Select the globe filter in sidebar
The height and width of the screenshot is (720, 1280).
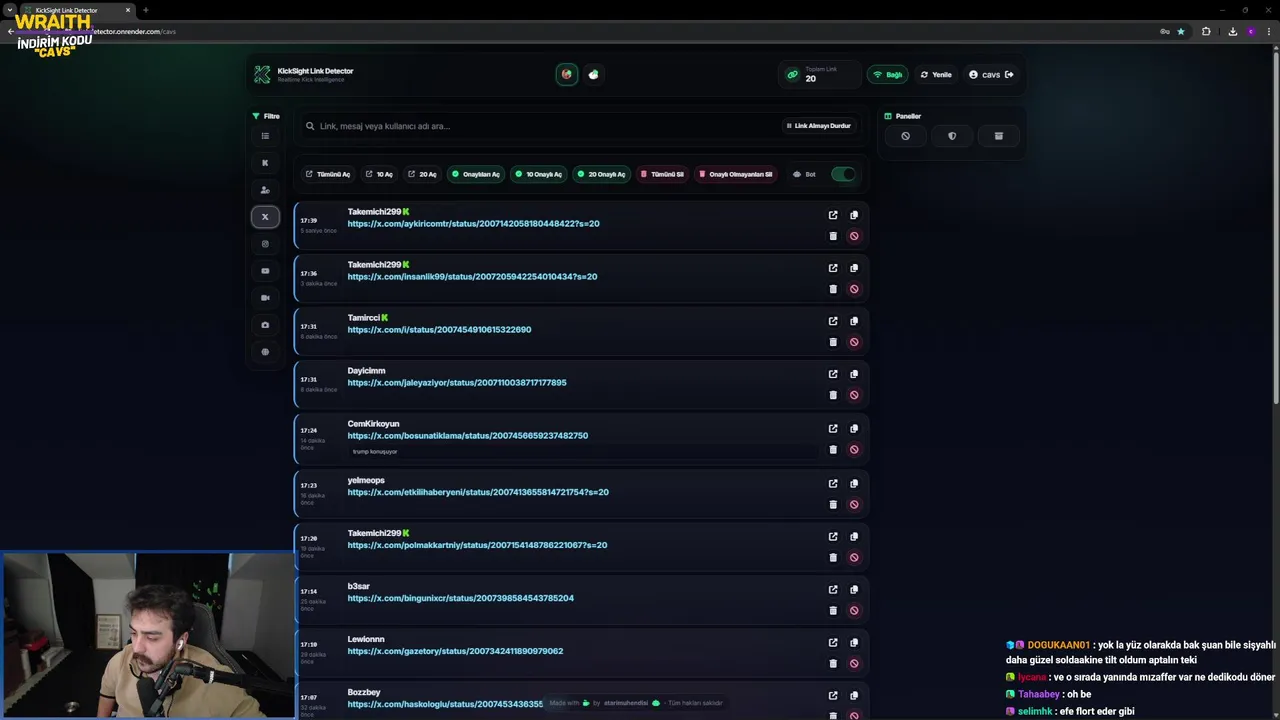265,352
